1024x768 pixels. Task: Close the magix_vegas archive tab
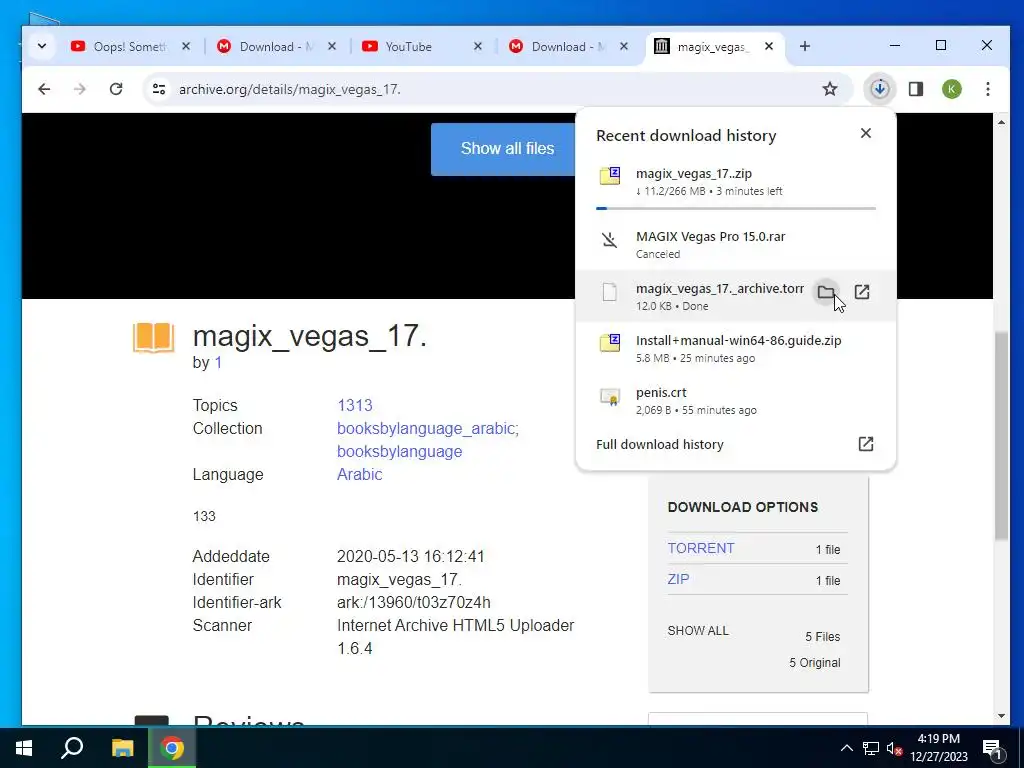click(769, 46)
